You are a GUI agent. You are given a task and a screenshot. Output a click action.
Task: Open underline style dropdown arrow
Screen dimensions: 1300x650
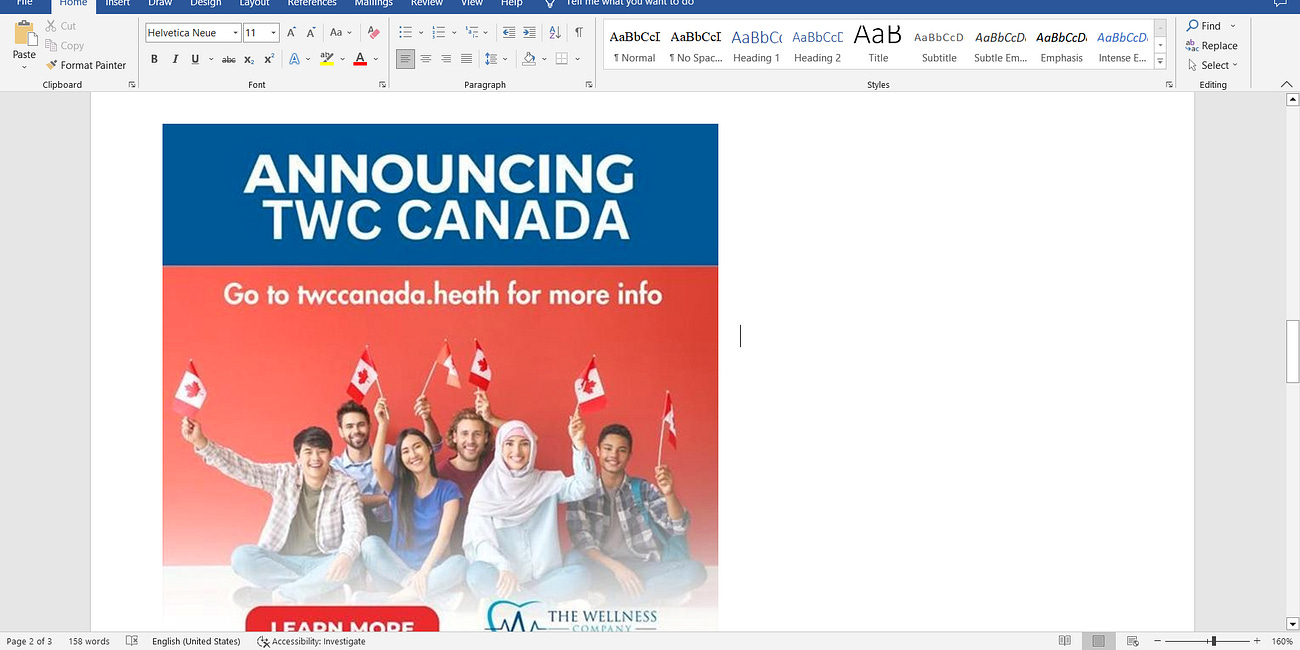pos(209,59)
